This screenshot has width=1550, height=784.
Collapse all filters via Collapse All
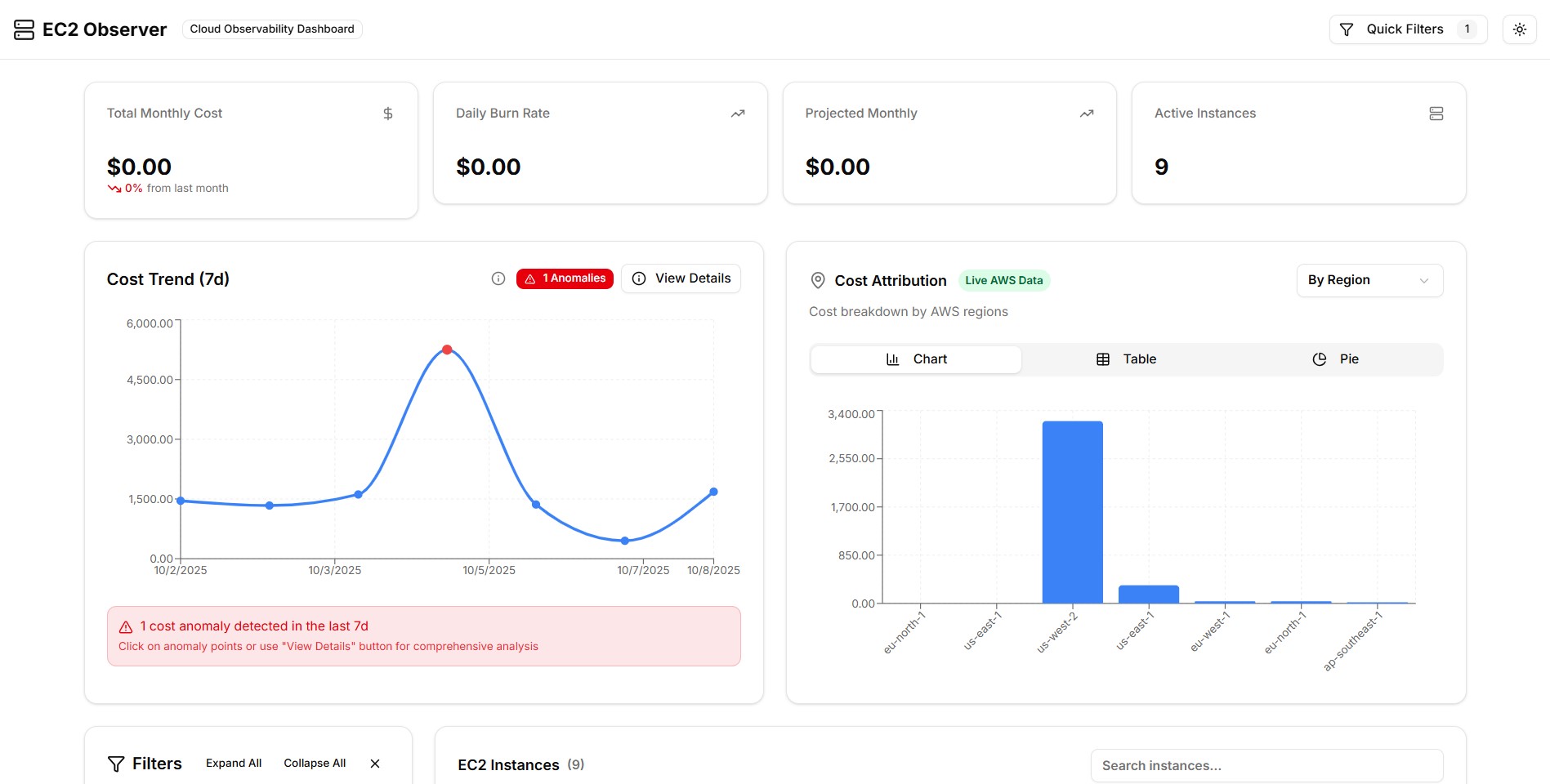coord(314,763)
